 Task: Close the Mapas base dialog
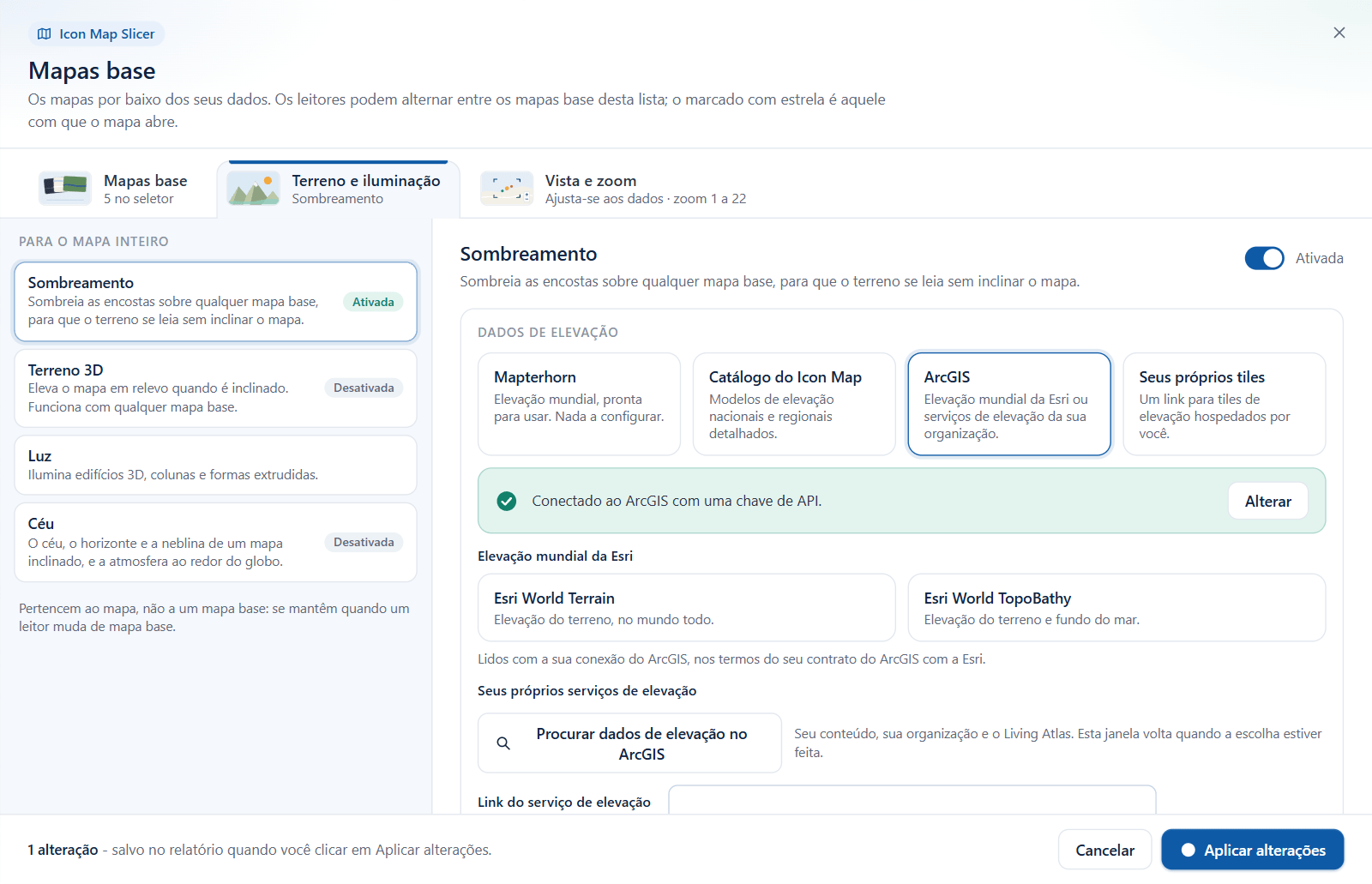pos(1339,33)
